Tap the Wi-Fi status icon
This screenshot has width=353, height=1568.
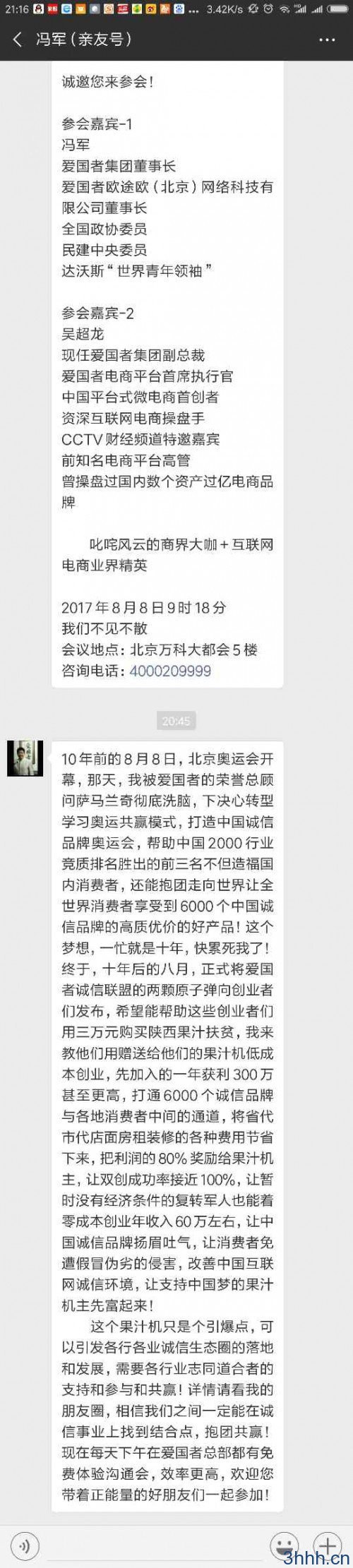(285, 9)
